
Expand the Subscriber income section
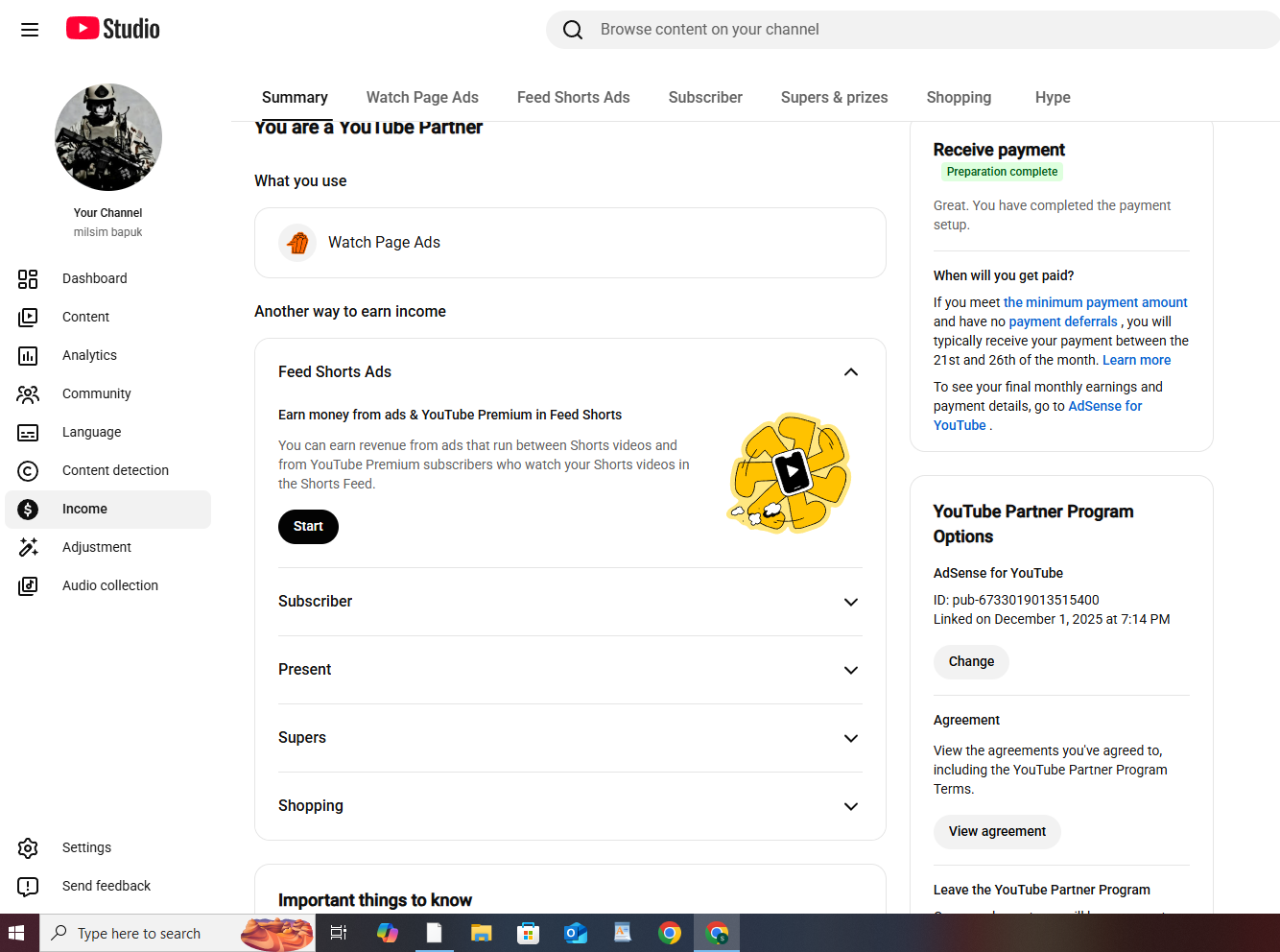pyautogui.click(x=570, y=602)
